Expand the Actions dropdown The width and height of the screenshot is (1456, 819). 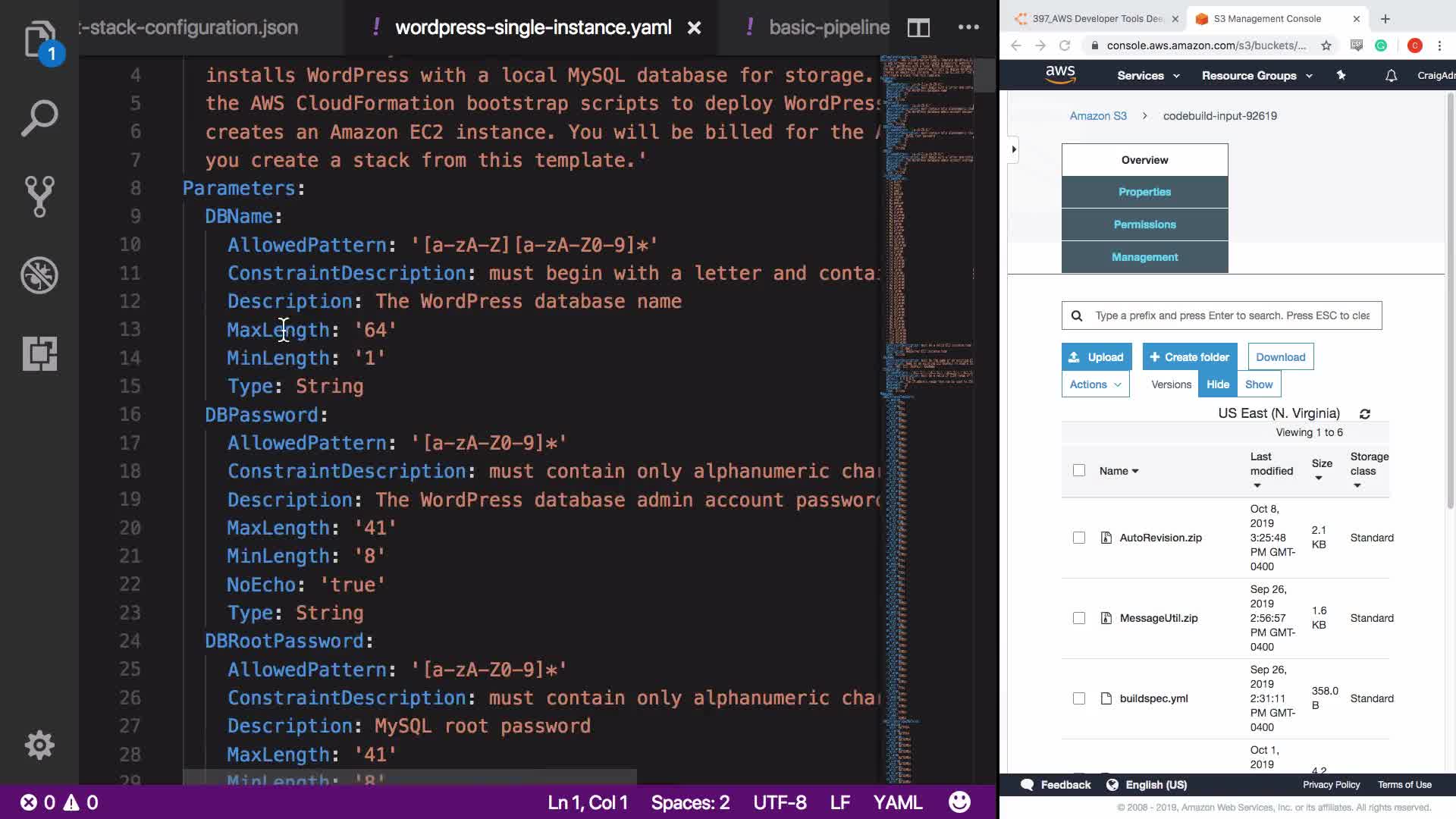click(x=1095, y=384)
